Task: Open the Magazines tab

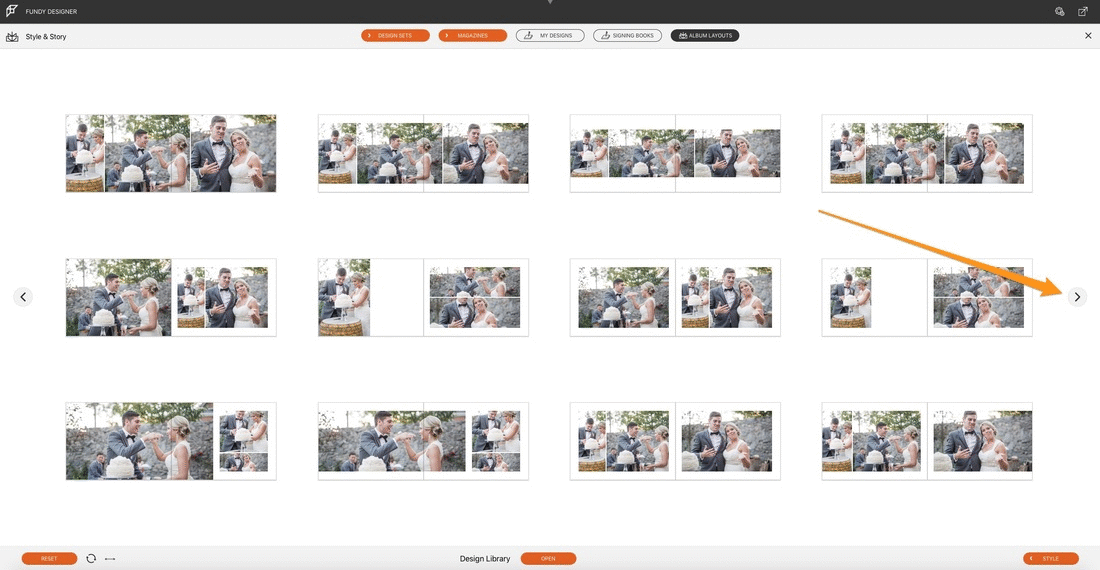Action: [x=473, y=36]
